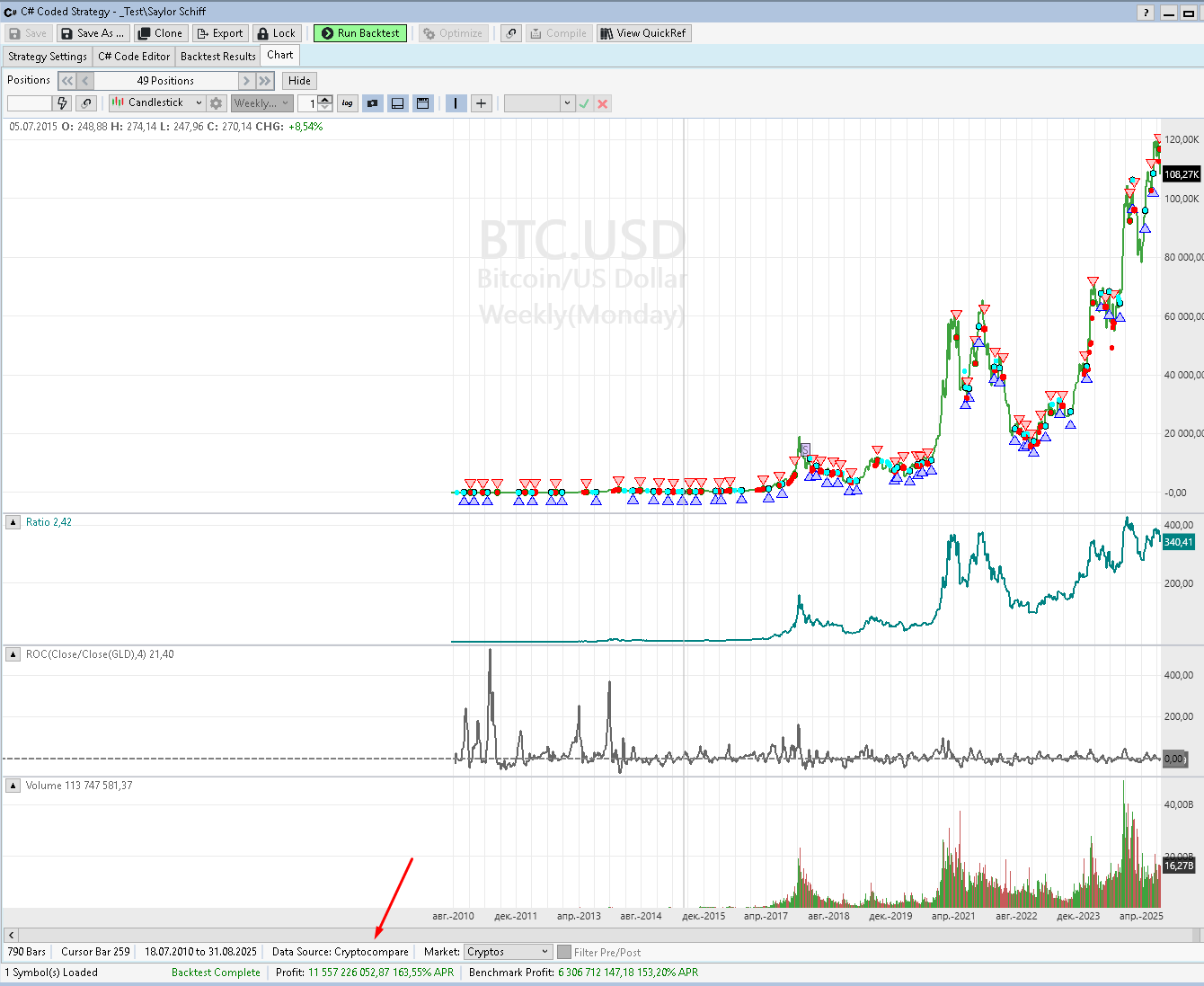Click the chart settings gear icon
The image size is (1204, 986).
point(216,103)
